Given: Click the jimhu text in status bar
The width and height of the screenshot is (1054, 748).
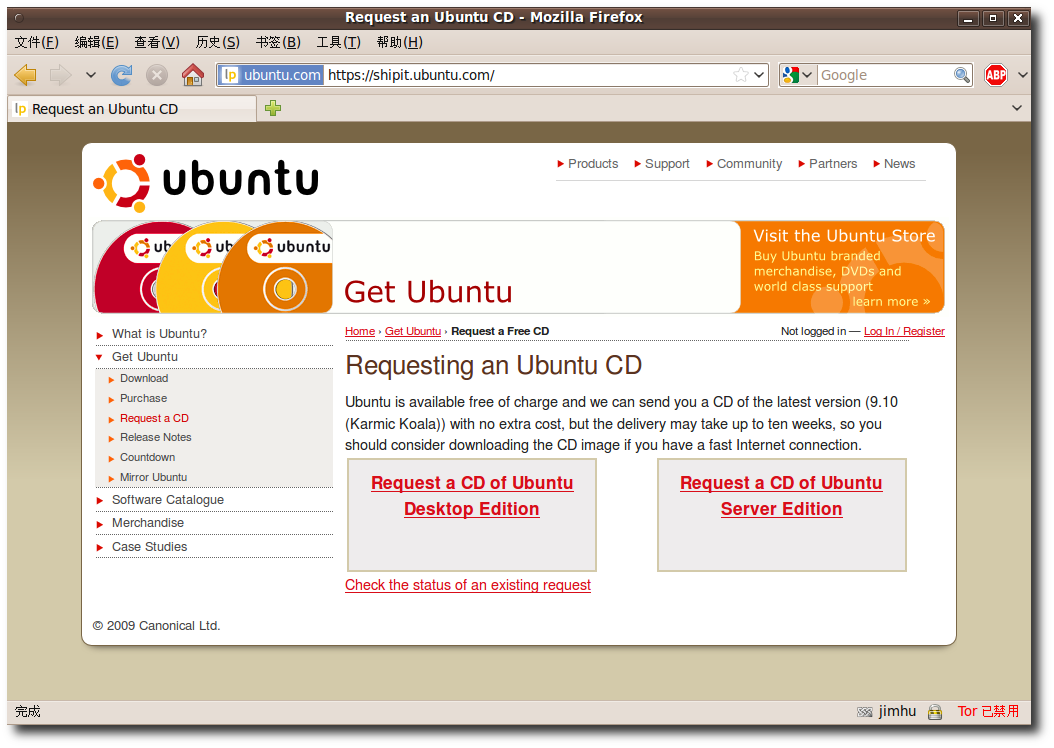Looking at the screenshot, I should pos(897,711).
